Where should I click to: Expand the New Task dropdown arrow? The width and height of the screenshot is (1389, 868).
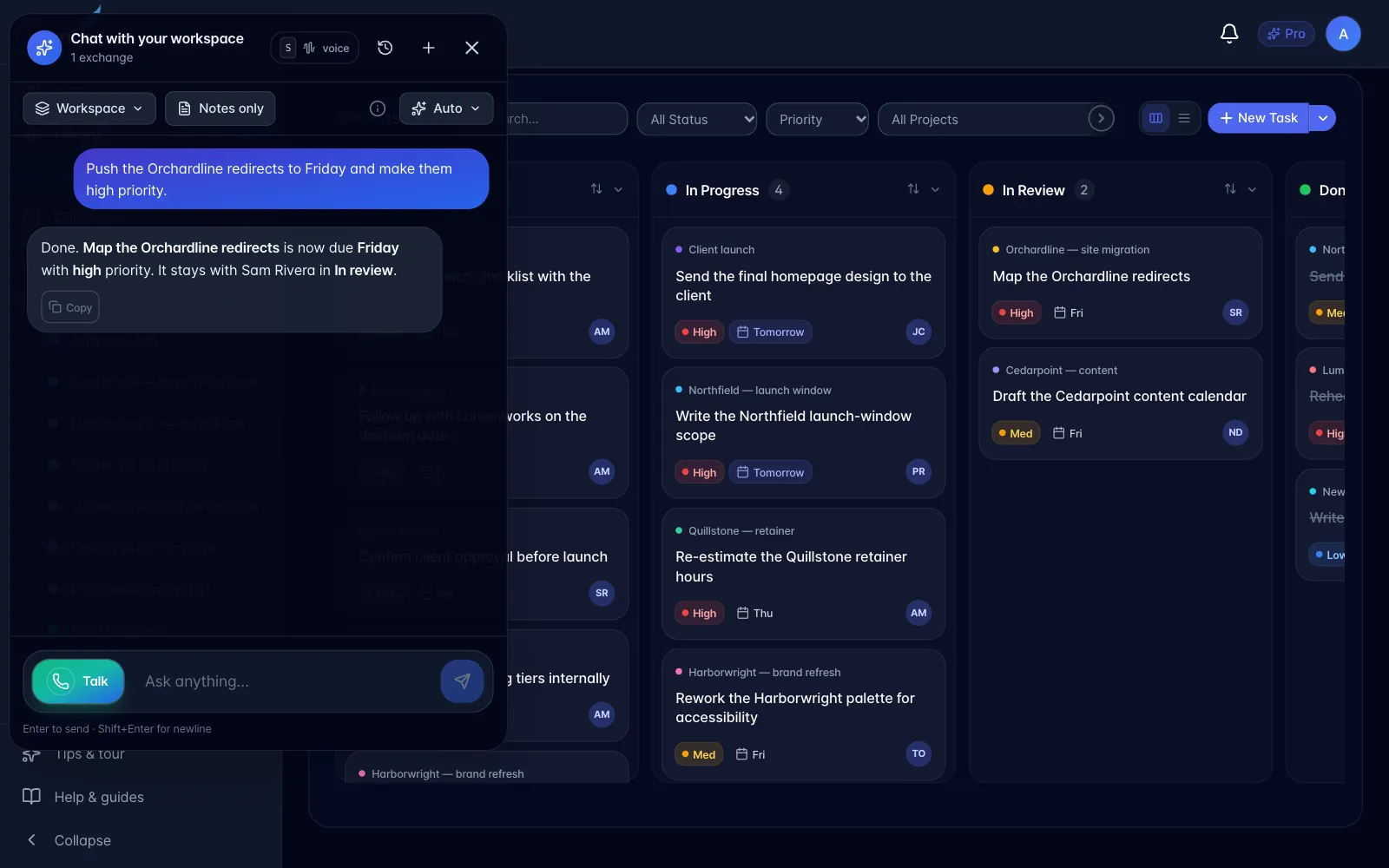pyautogui.click(x=1323, y=118)
